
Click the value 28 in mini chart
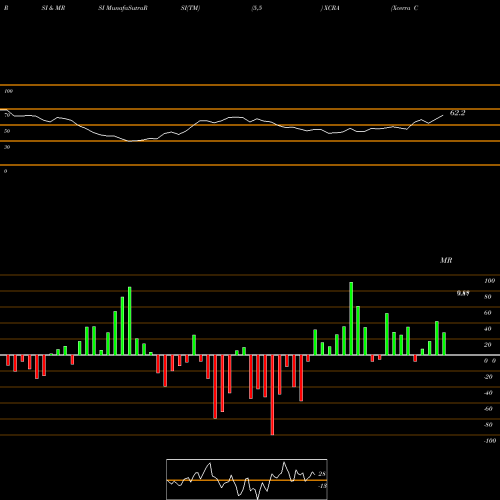[x=322, y=474]
